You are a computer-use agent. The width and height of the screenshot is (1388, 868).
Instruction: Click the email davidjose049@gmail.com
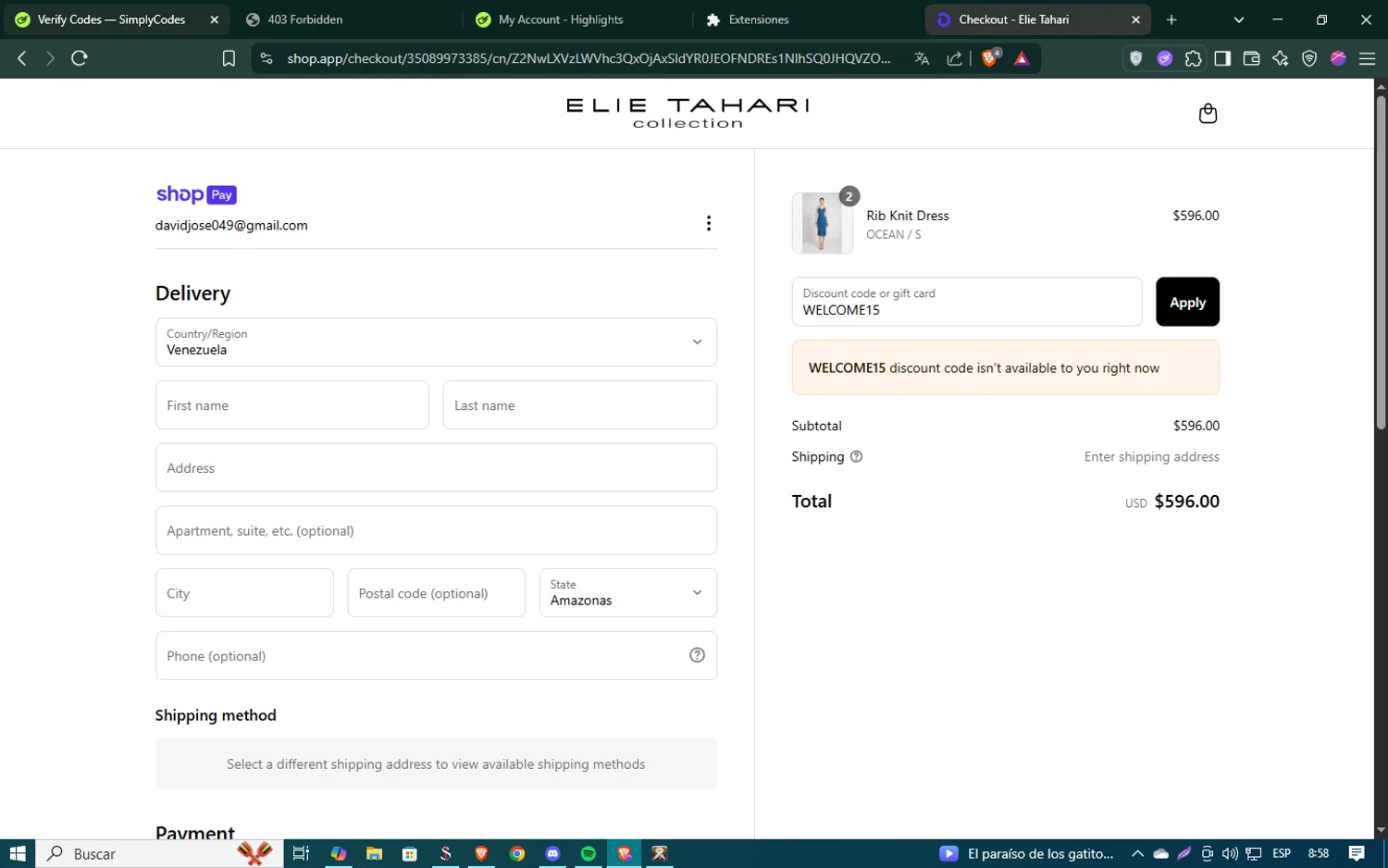231,225
